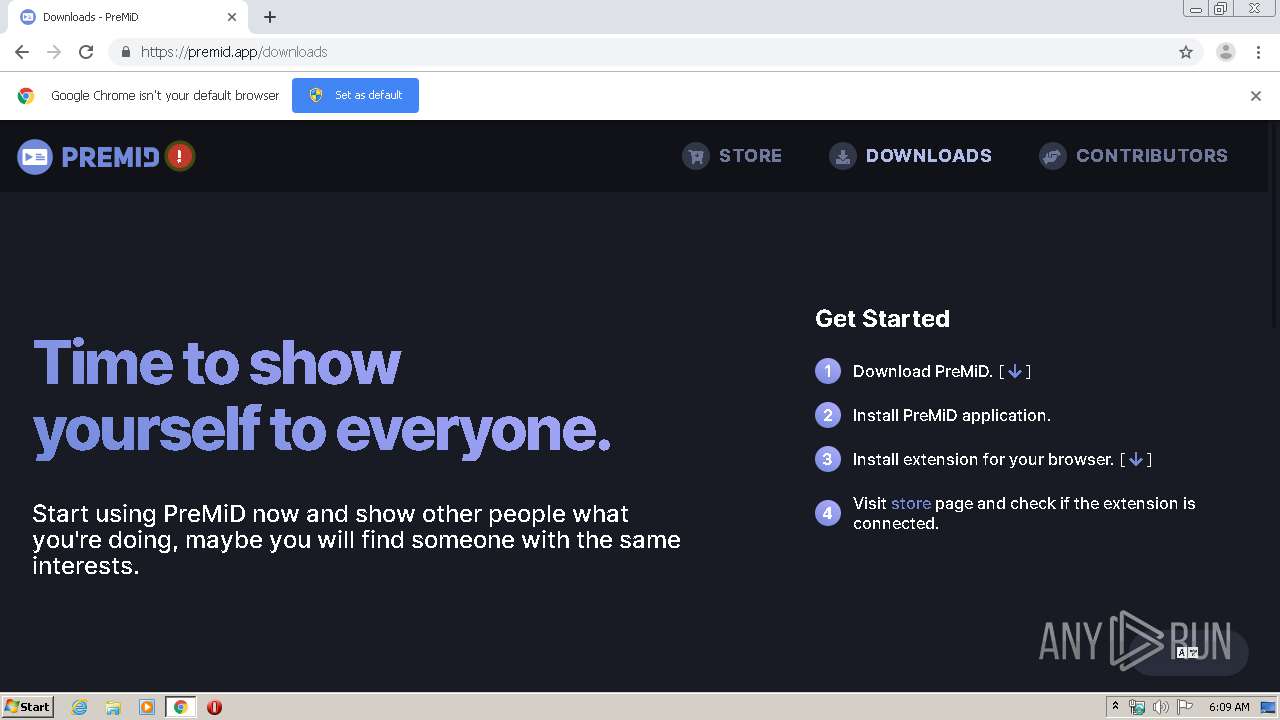Click the red exclamation alert badge
Image resolution: width=1280 pixels, height=720 pixels.
180,156
